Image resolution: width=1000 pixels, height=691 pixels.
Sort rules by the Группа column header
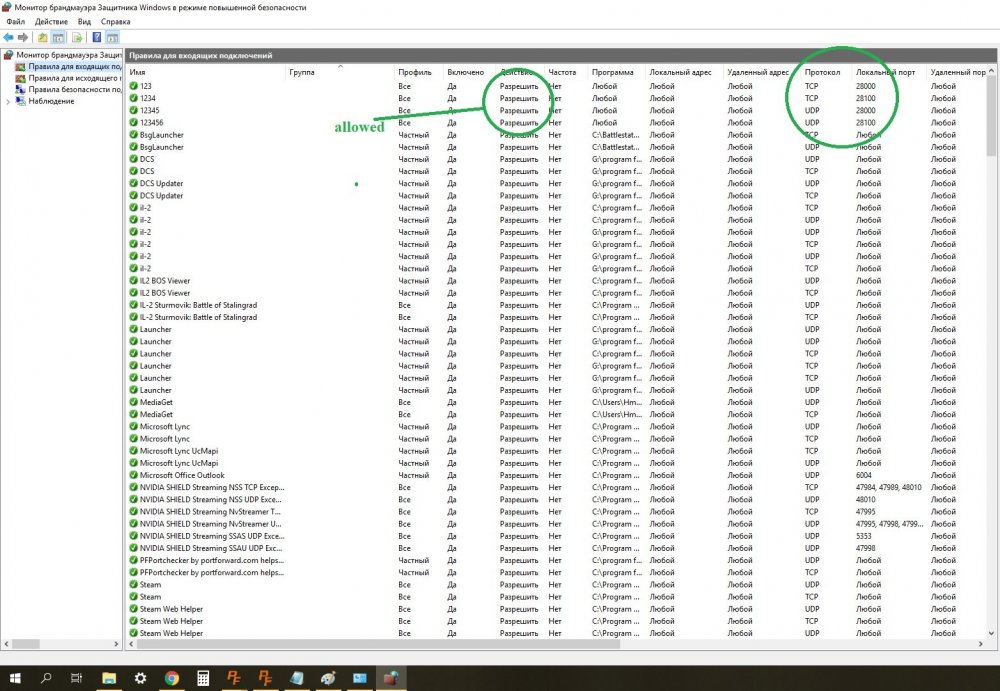(302, 73)
